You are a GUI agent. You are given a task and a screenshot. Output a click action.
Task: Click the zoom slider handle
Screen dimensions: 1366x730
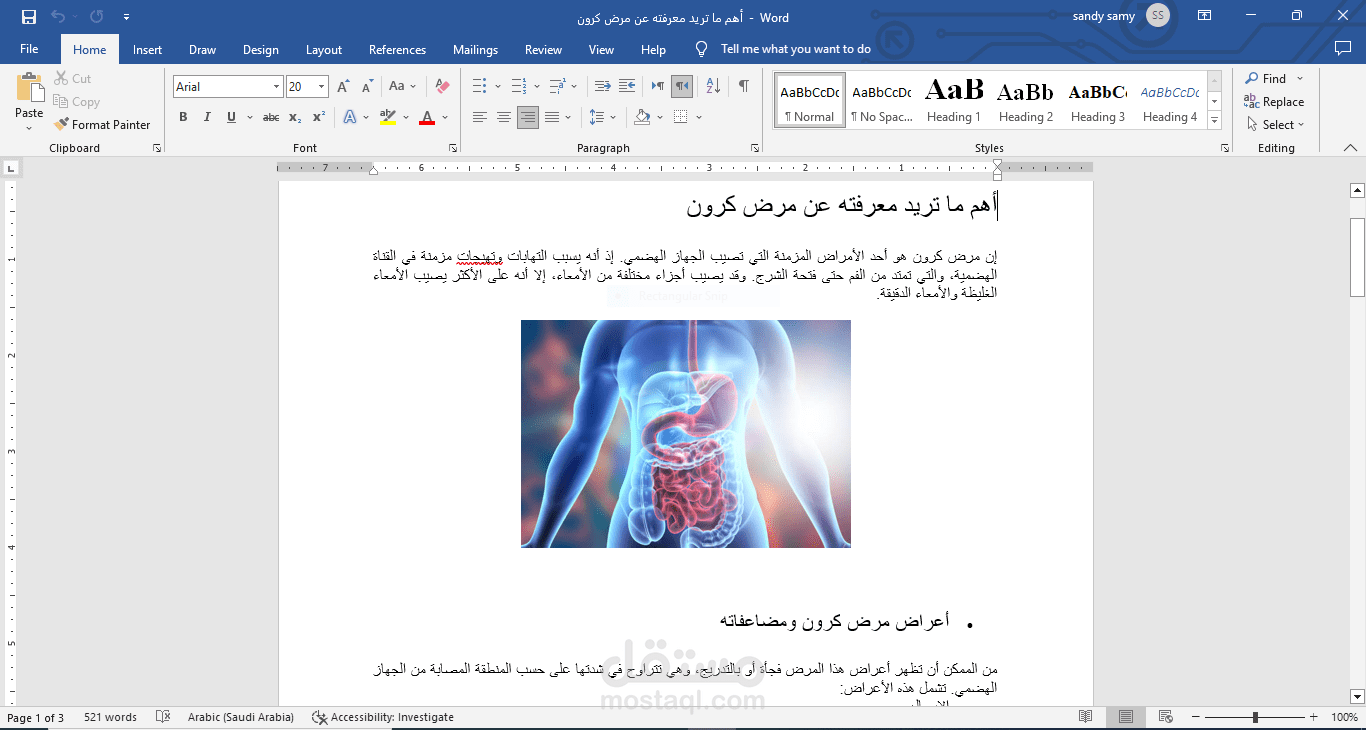[1255, 717]
